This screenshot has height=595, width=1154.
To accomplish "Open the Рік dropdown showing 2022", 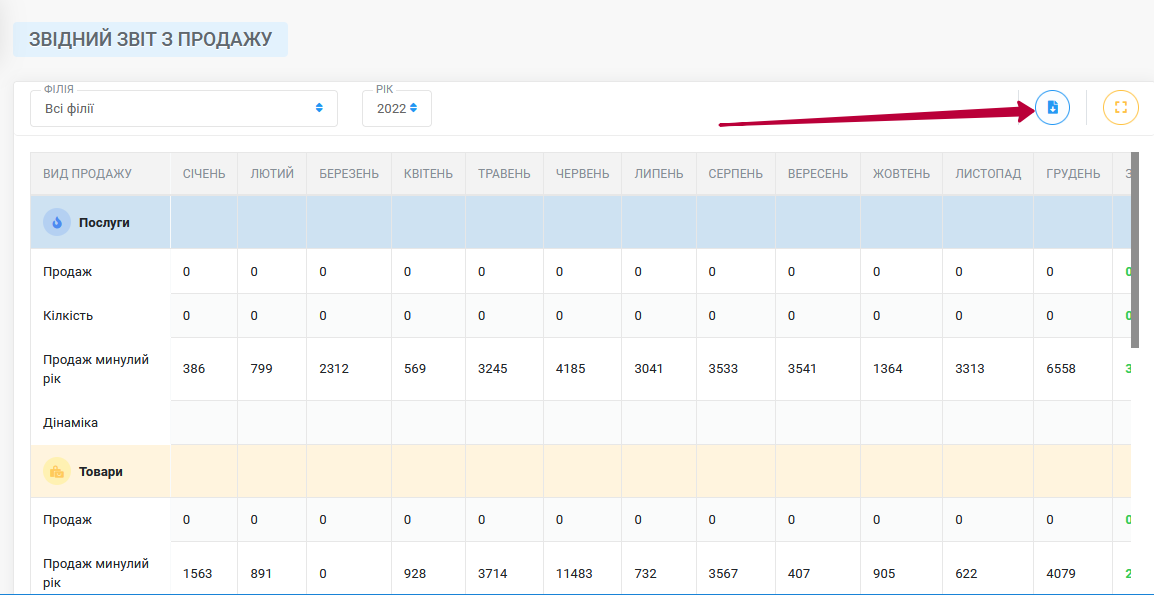I will [397, 108].
